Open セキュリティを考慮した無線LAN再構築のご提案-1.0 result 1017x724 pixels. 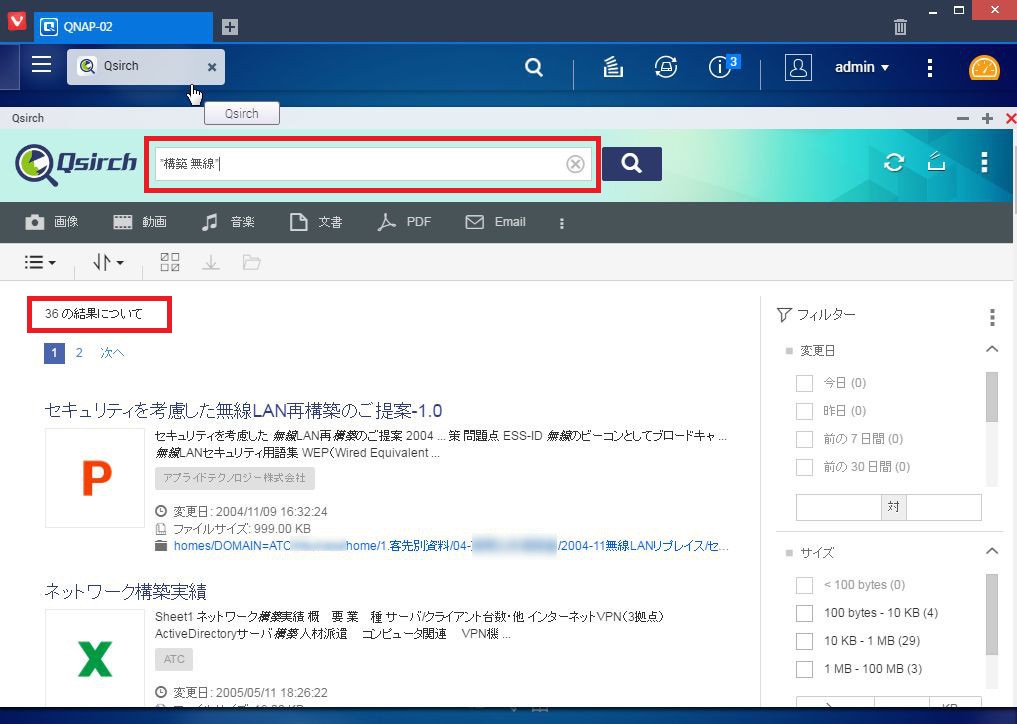pyautogui.click(x=243, y=411)
